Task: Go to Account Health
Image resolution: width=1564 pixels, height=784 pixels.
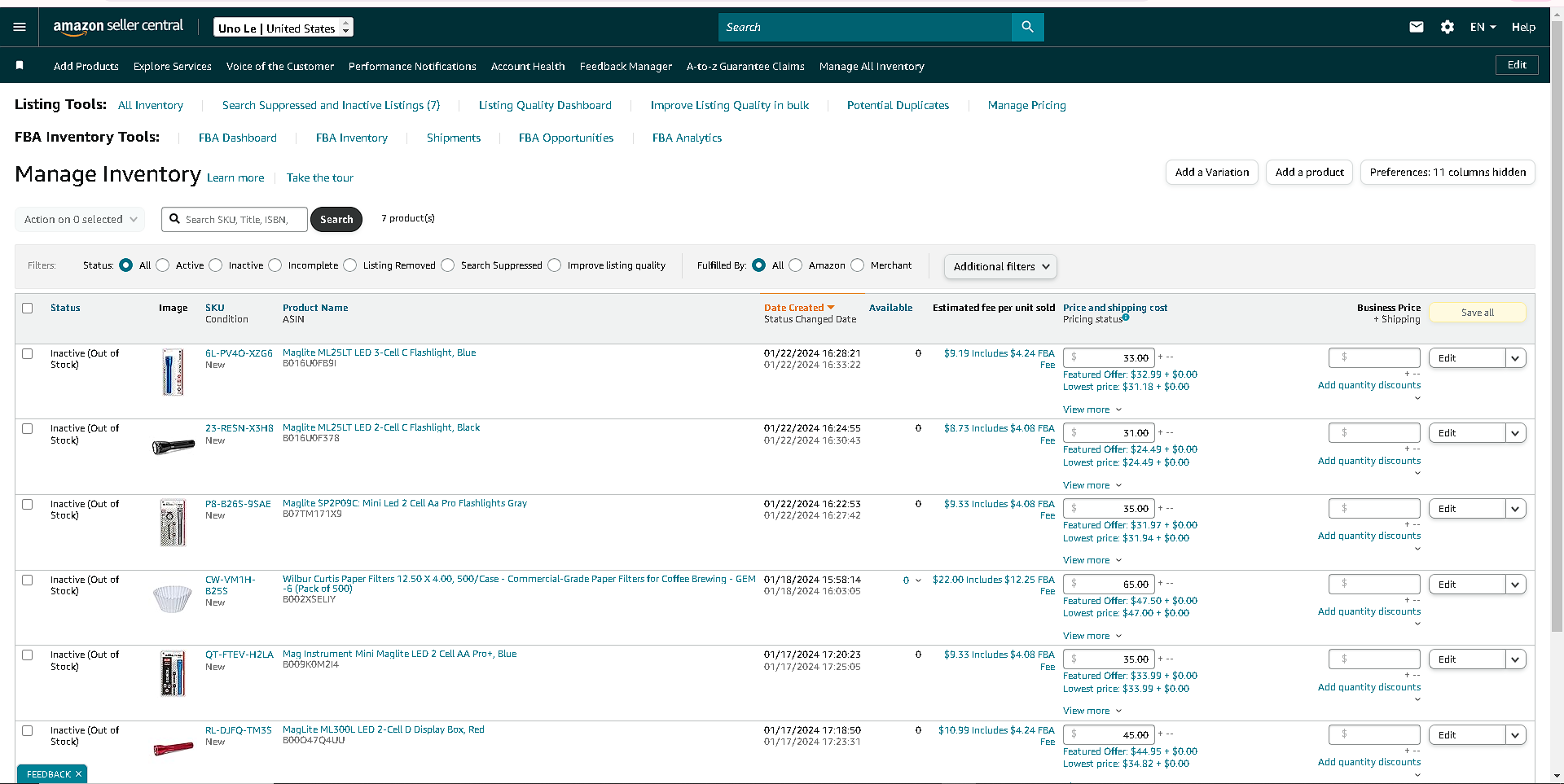Action: (528, 66)
